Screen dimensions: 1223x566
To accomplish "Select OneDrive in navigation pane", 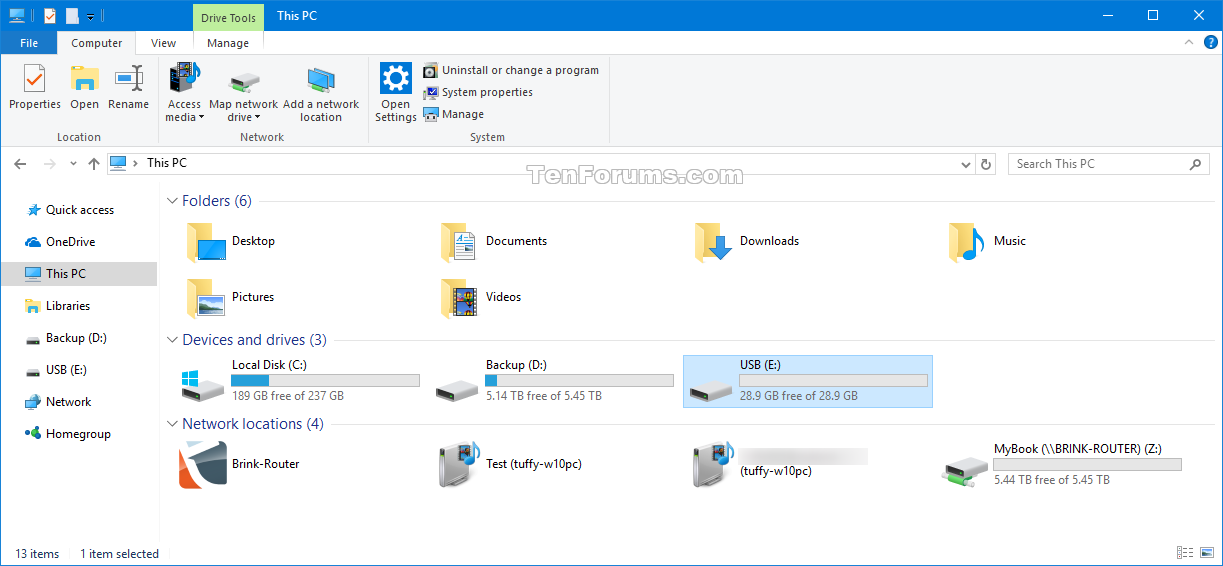I will click(80, 242).
